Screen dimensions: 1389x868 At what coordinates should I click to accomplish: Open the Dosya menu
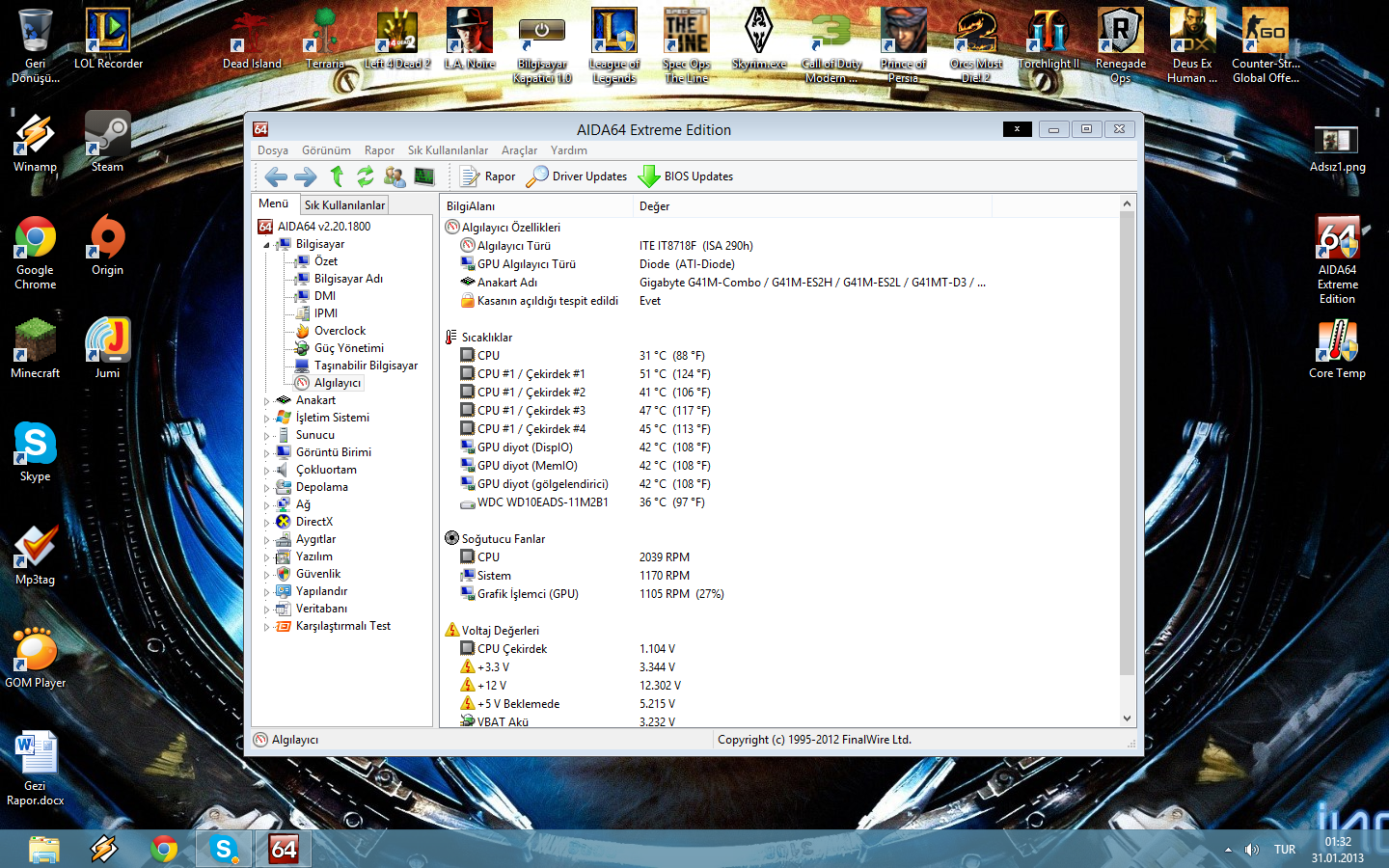coord(273,150)
